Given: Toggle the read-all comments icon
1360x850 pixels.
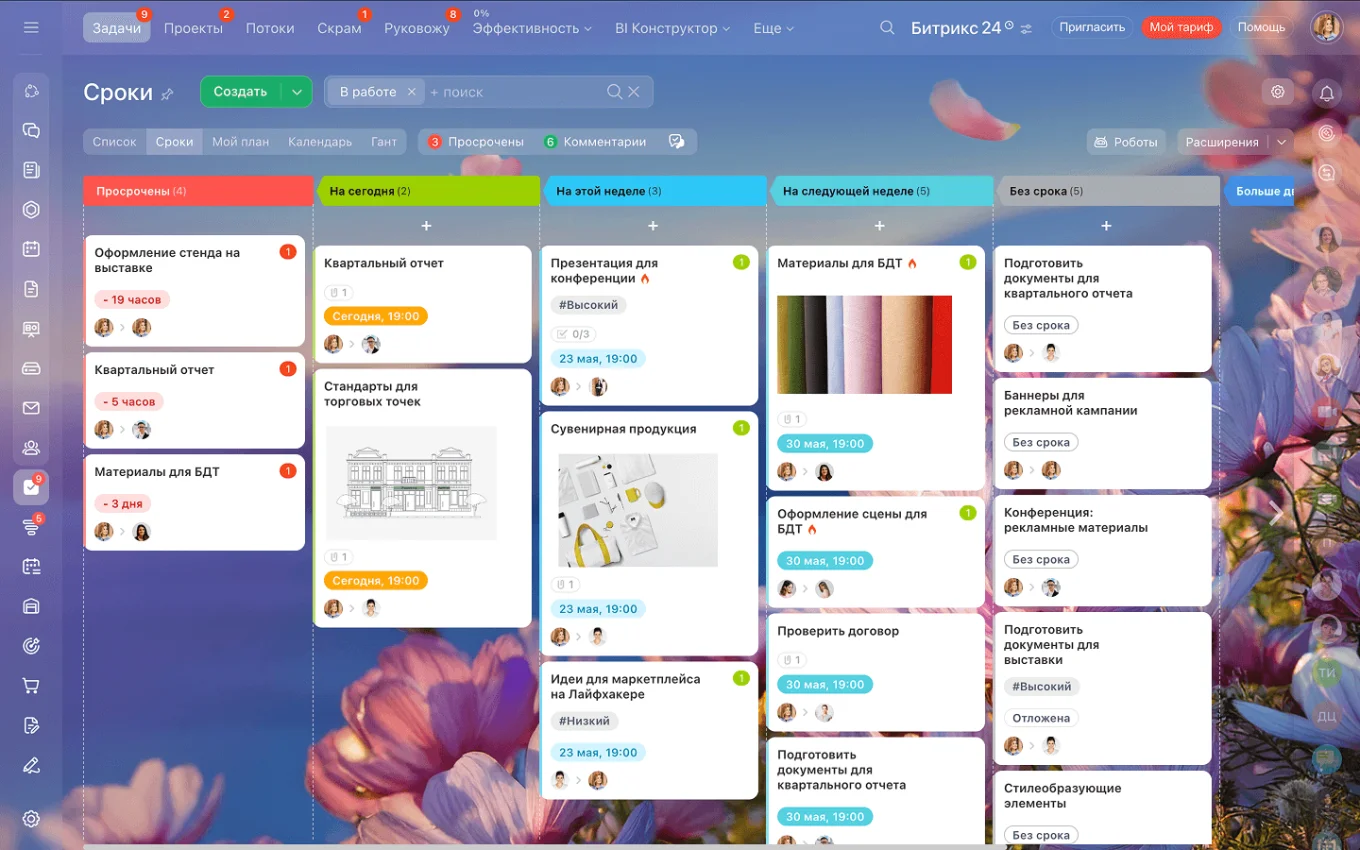Looking at the screenshot, I should pyautogui.click(x=676, y=142).
